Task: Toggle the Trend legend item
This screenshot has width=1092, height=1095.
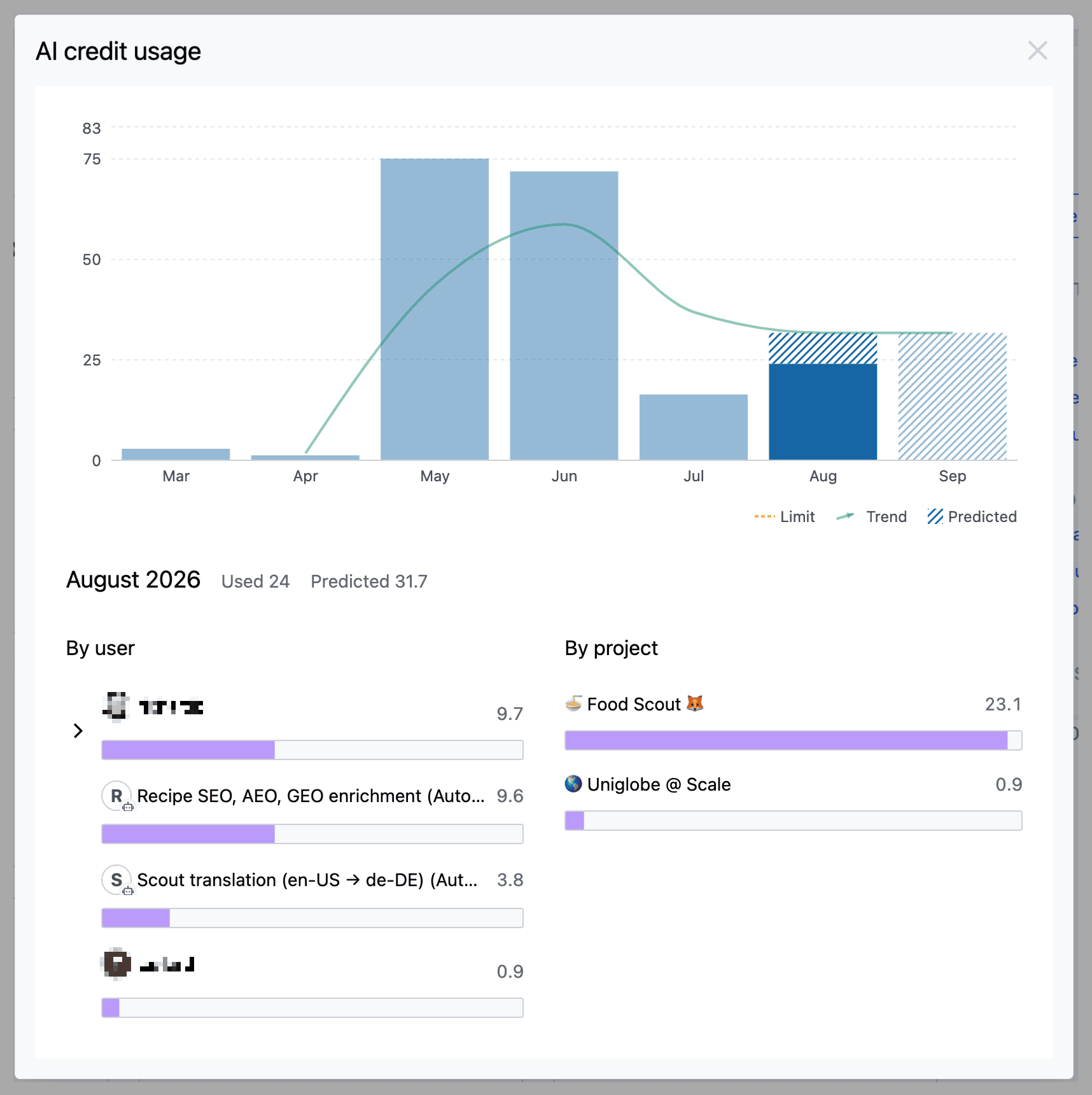Action: click(871, 517)
